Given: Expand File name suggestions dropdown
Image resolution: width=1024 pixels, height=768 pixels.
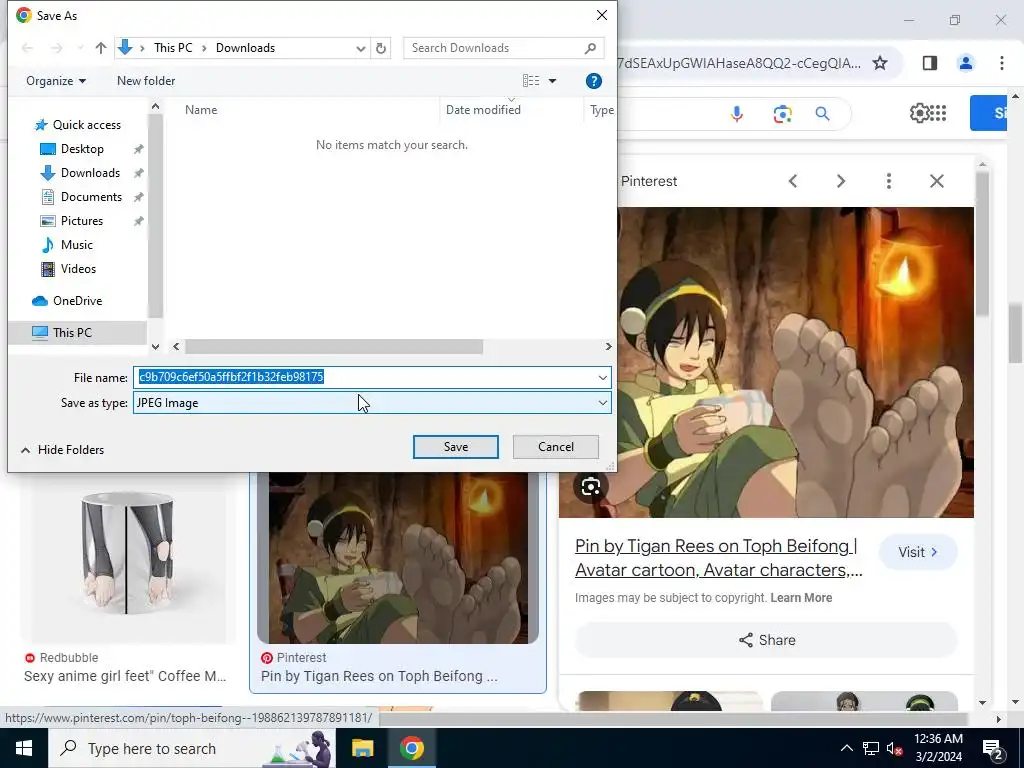Looking at the screenshot, I should pyautogui.click(x=603, y=377).
